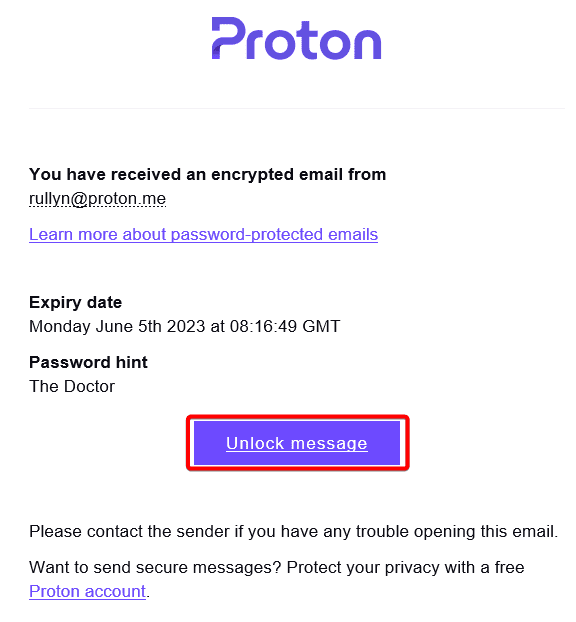576x622 pixels.
Task: Click the letter P in Proton logo
Action: pos(228,38)
